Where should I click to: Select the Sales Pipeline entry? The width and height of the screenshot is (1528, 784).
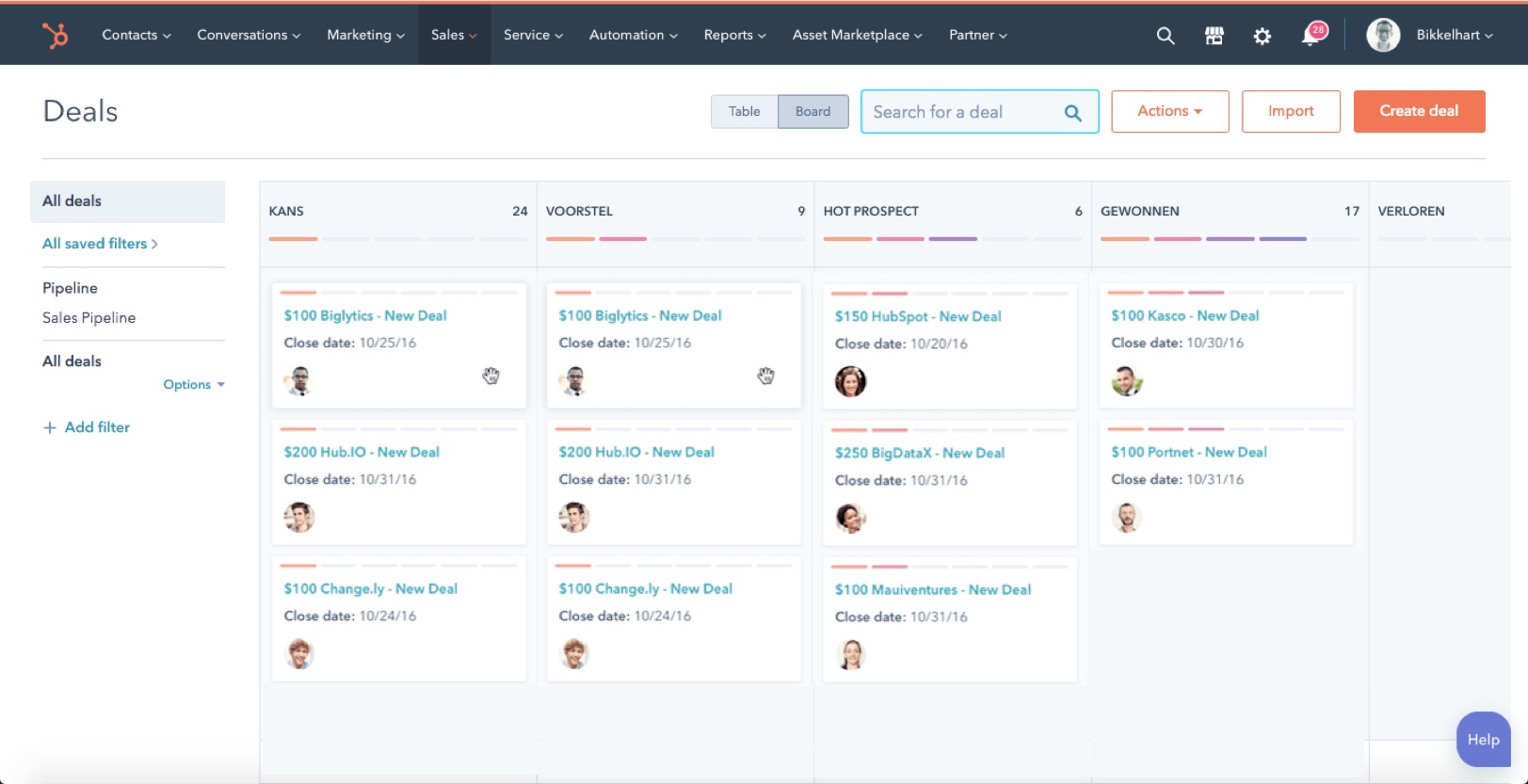88,318
